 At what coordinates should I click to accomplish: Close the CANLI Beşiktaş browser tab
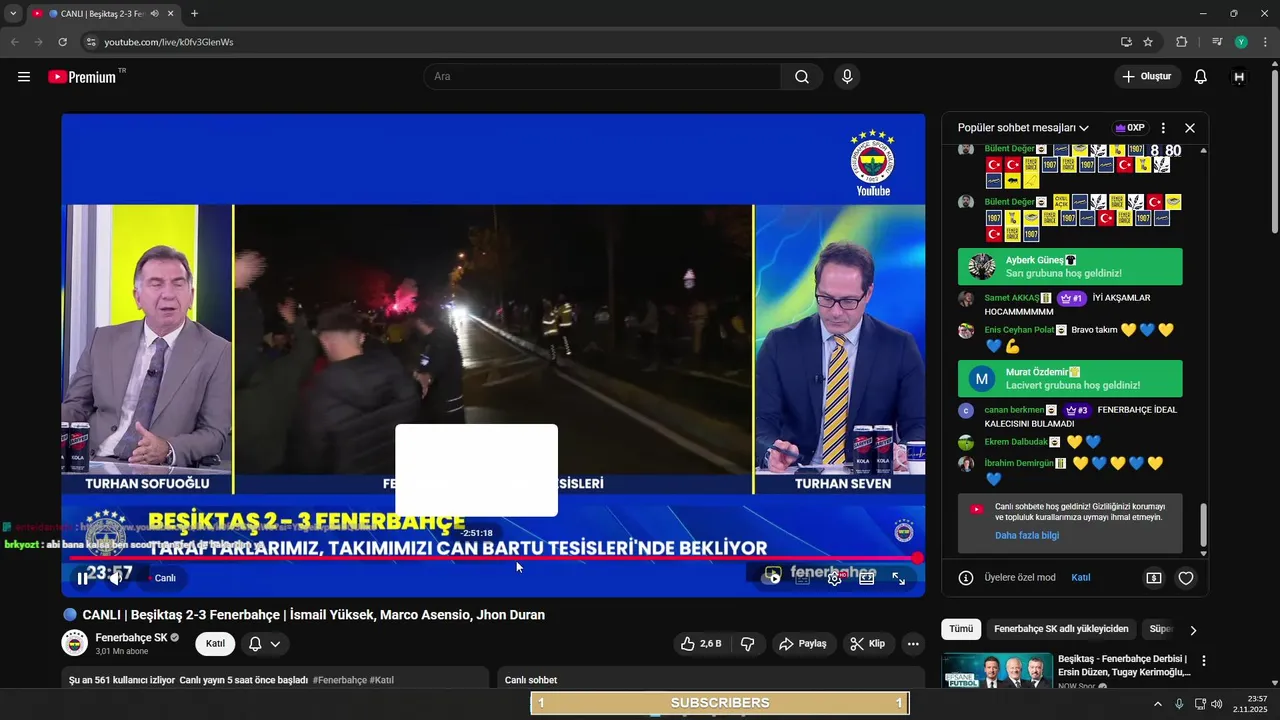[x=172, y=13]
